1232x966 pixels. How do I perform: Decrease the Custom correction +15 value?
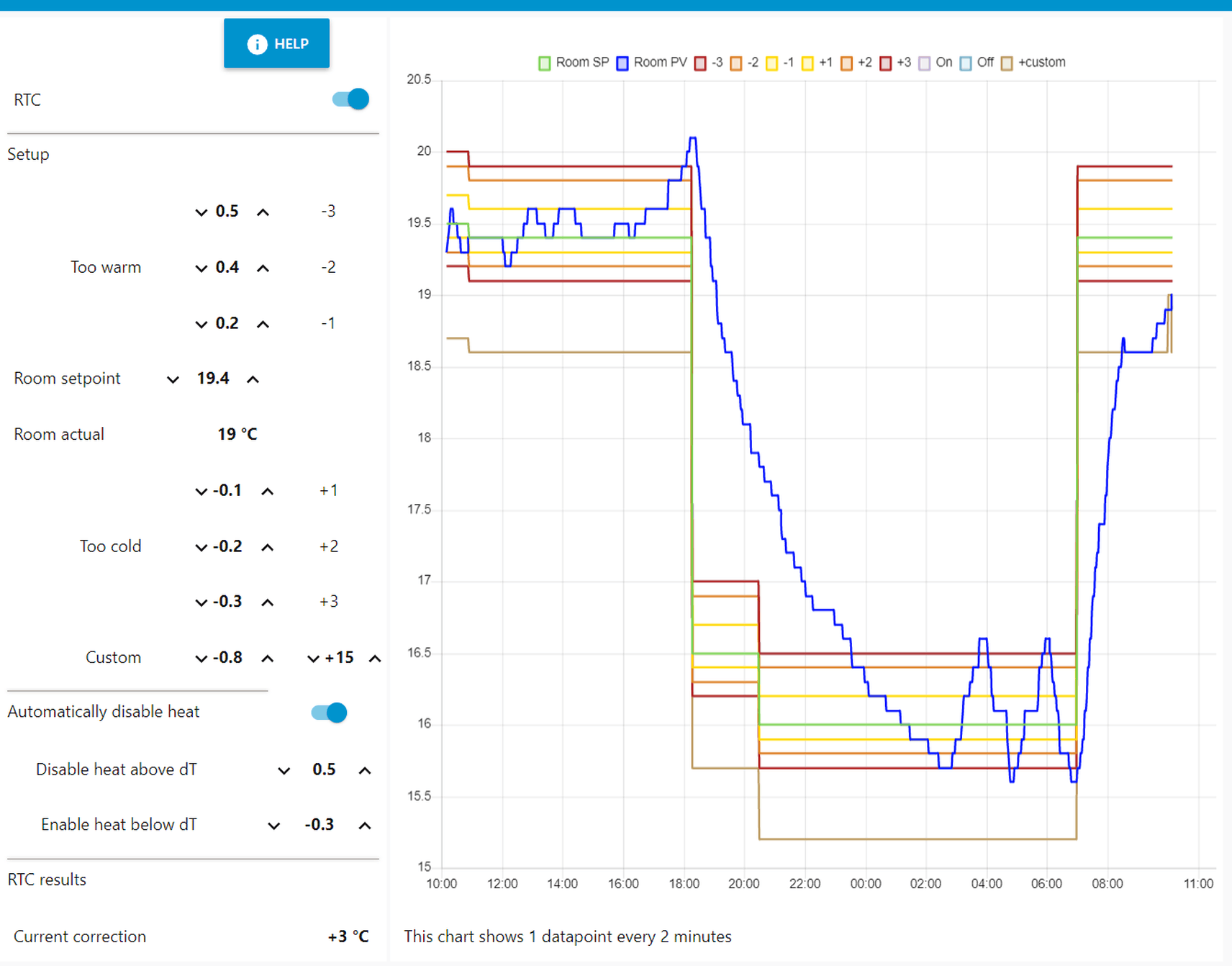point(313,659)
